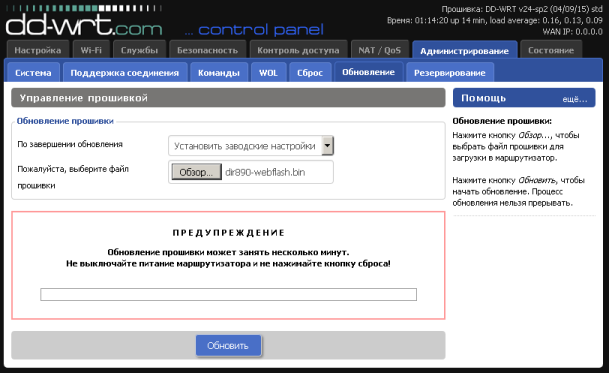Open the ещё... help link

[x=575, y=99]
